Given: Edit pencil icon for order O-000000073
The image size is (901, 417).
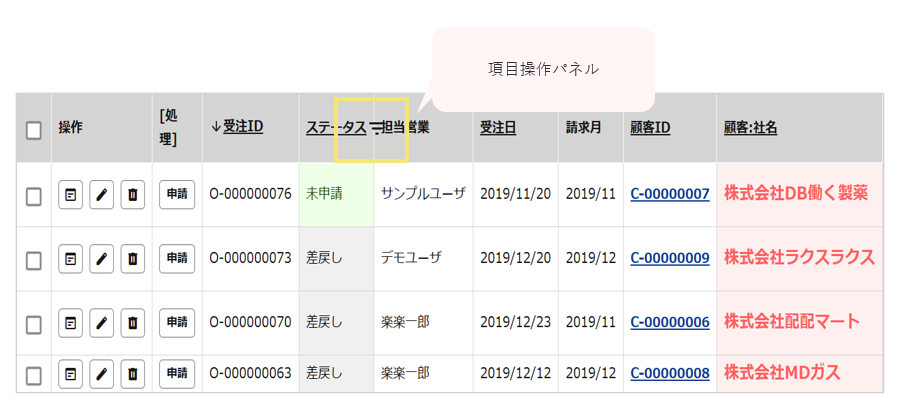Looking at the screenshot, I should [x=102, y=259].
